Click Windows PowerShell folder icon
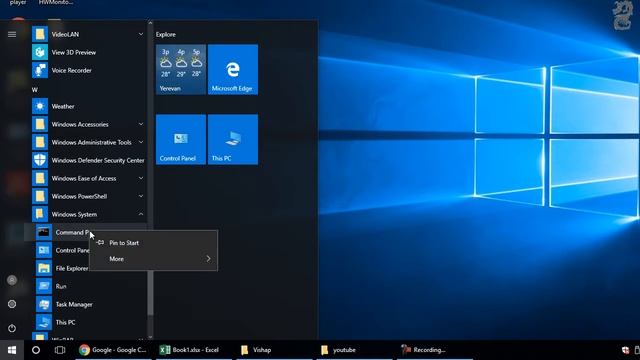640x360 pixels. [40, 196]
